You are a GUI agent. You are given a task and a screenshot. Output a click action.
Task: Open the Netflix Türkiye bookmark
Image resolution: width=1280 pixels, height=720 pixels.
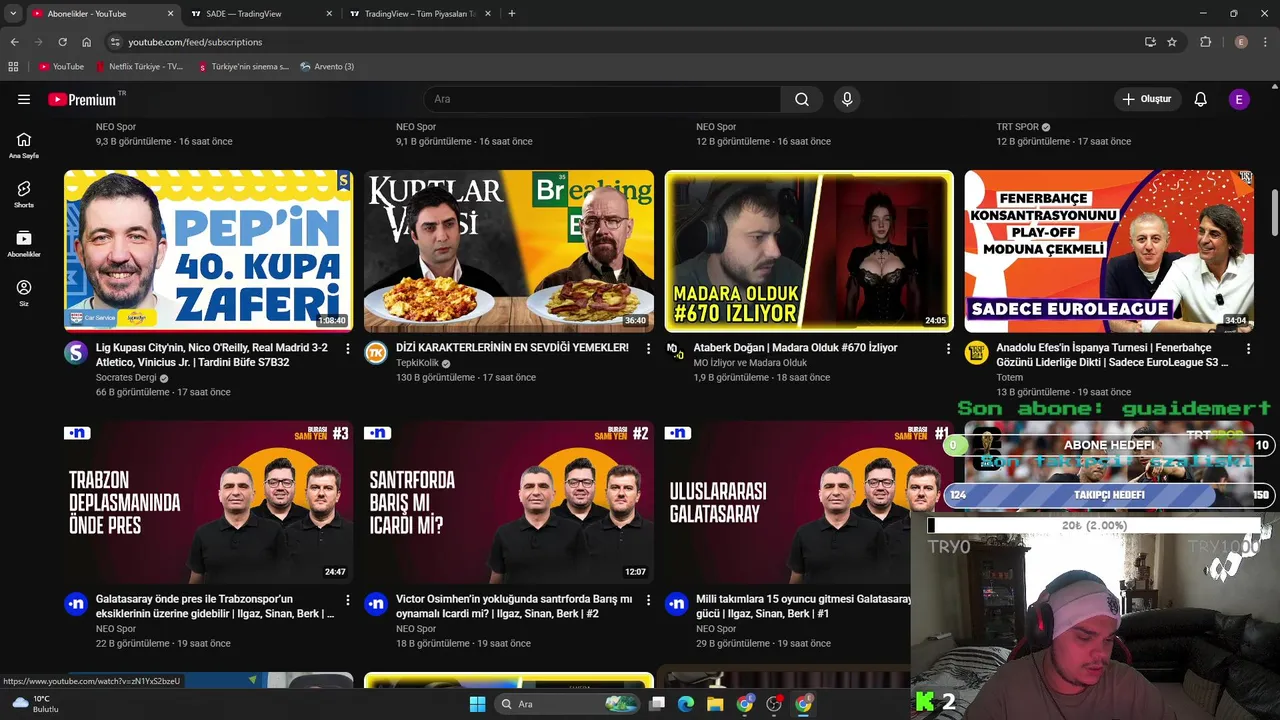click(140, 66)
